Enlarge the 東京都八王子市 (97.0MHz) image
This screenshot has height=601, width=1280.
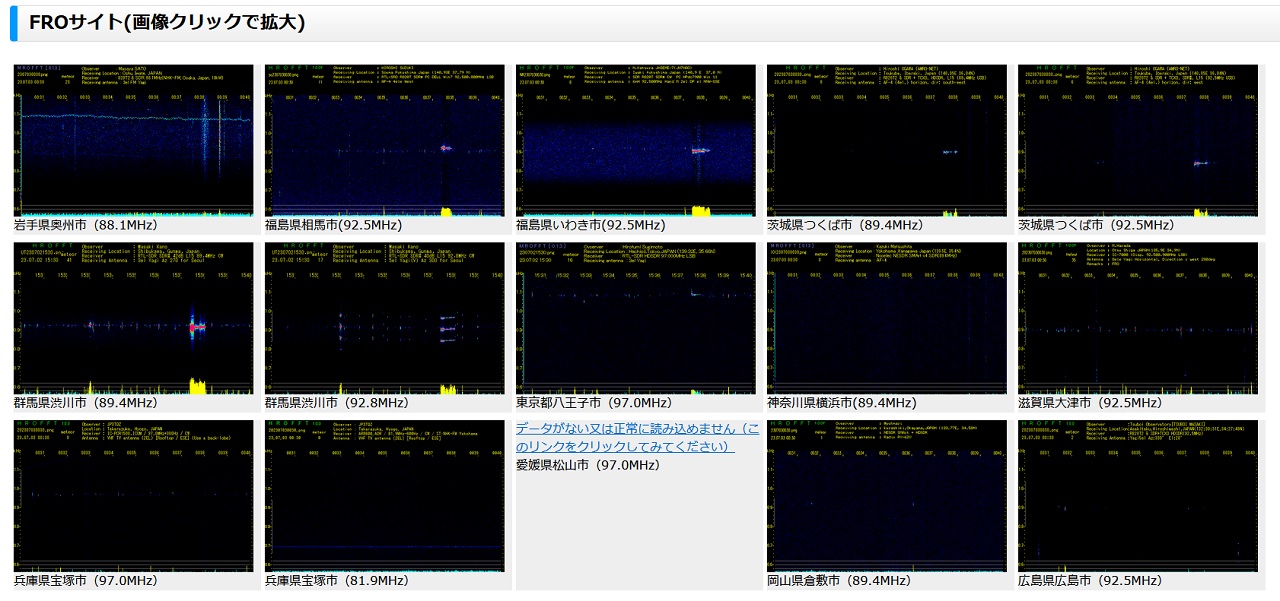click(x=635, y=318)
